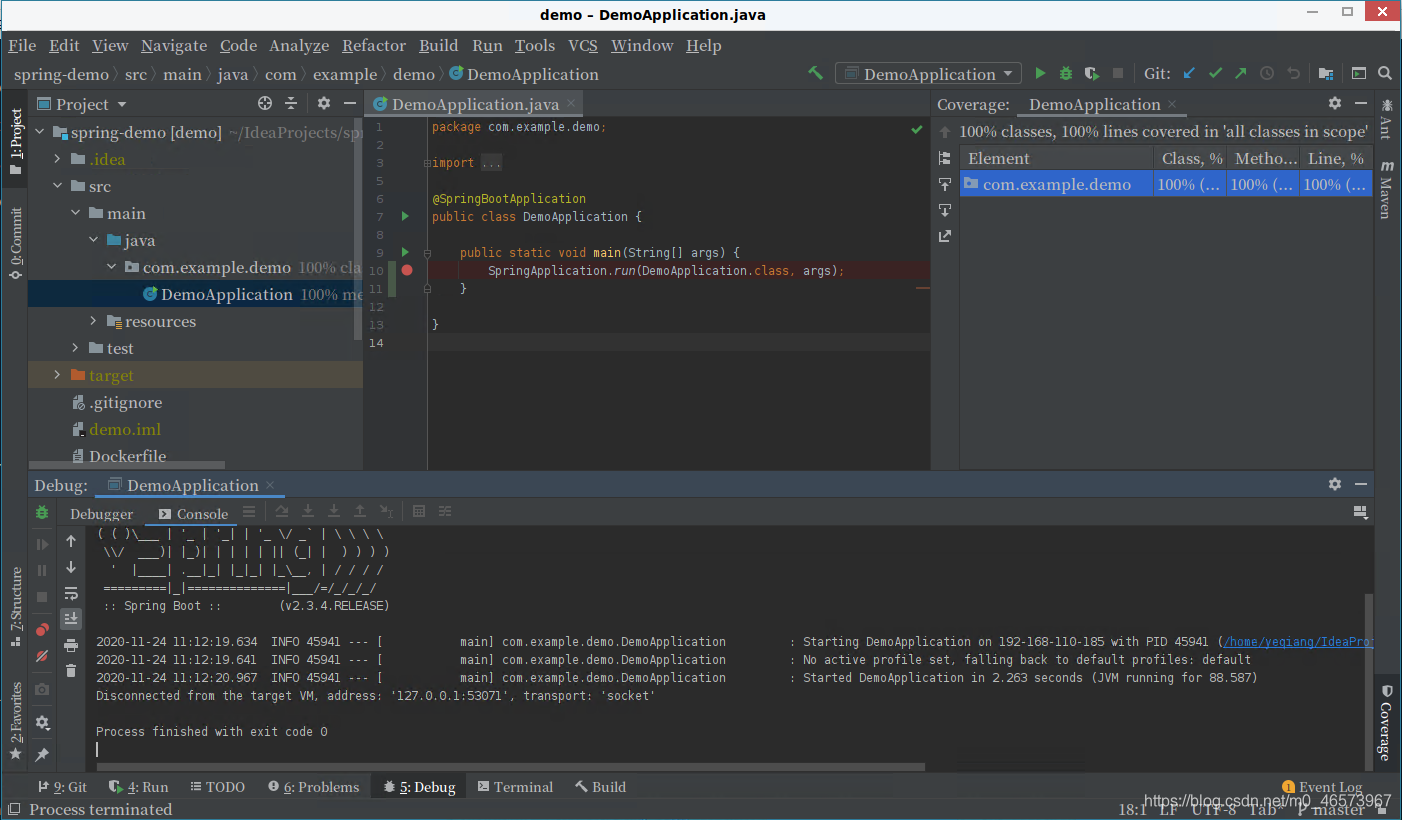Pin the debug tab with the pin icon
This screenshot has width=1402, height=820.
click(42, 755)
